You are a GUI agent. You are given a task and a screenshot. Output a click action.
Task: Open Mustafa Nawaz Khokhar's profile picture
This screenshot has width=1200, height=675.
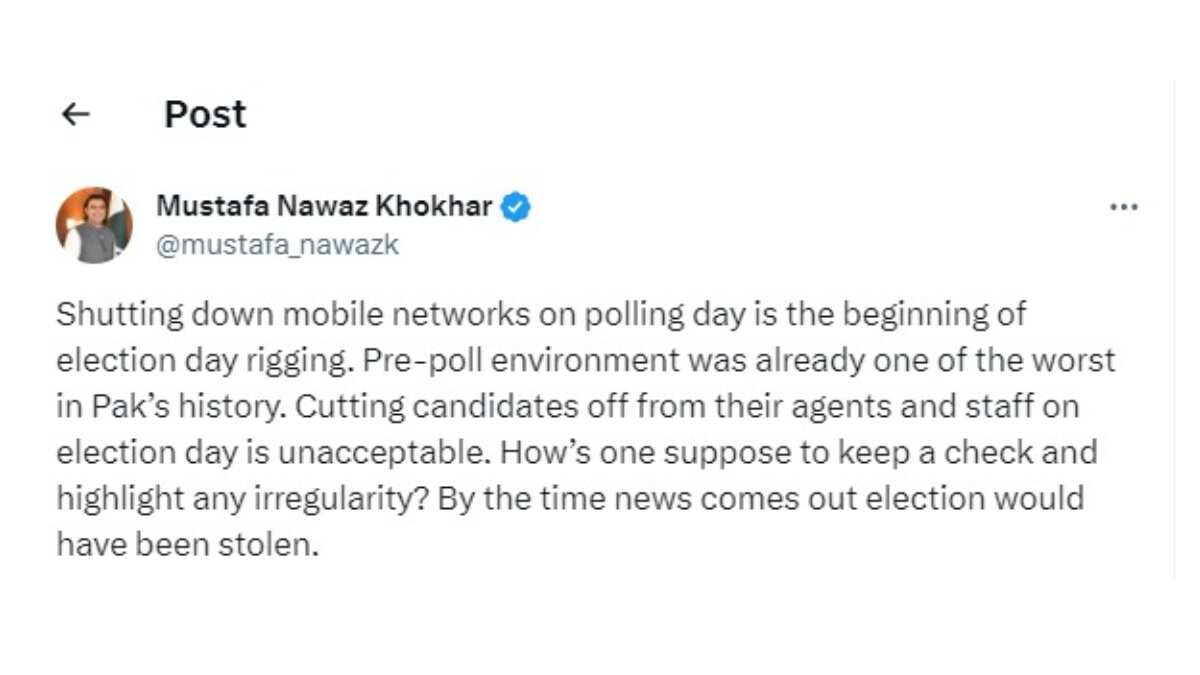94,225
